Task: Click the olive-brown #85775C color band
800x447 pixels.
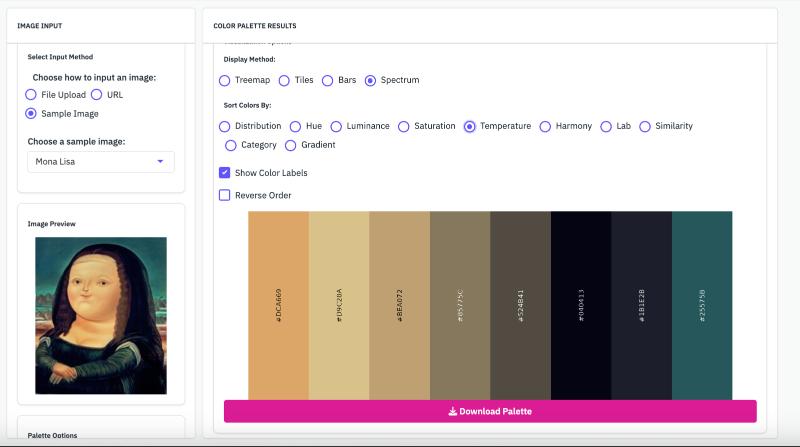Action: [460, 305]
